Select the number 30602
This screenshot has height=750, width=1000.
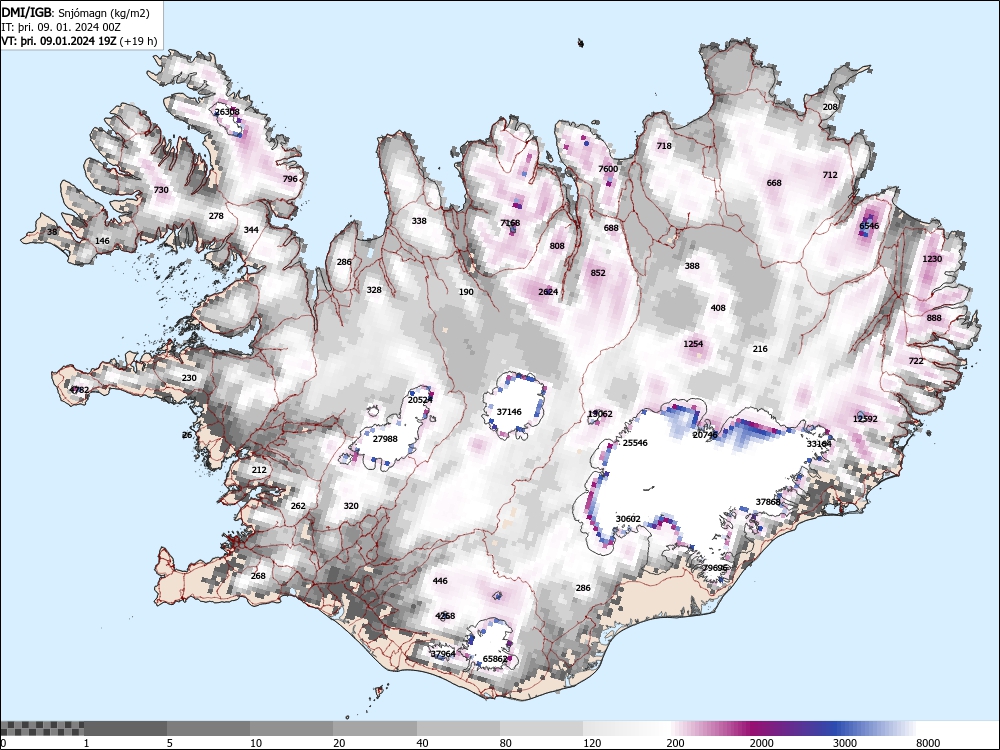pos(628,518)
